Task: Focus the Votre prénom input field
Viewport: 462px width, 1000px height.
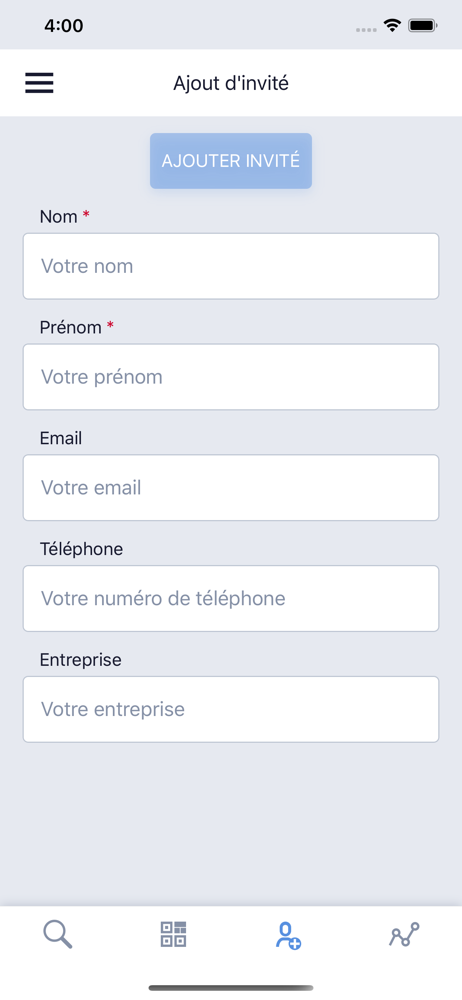Action: (x=231, y=377)
